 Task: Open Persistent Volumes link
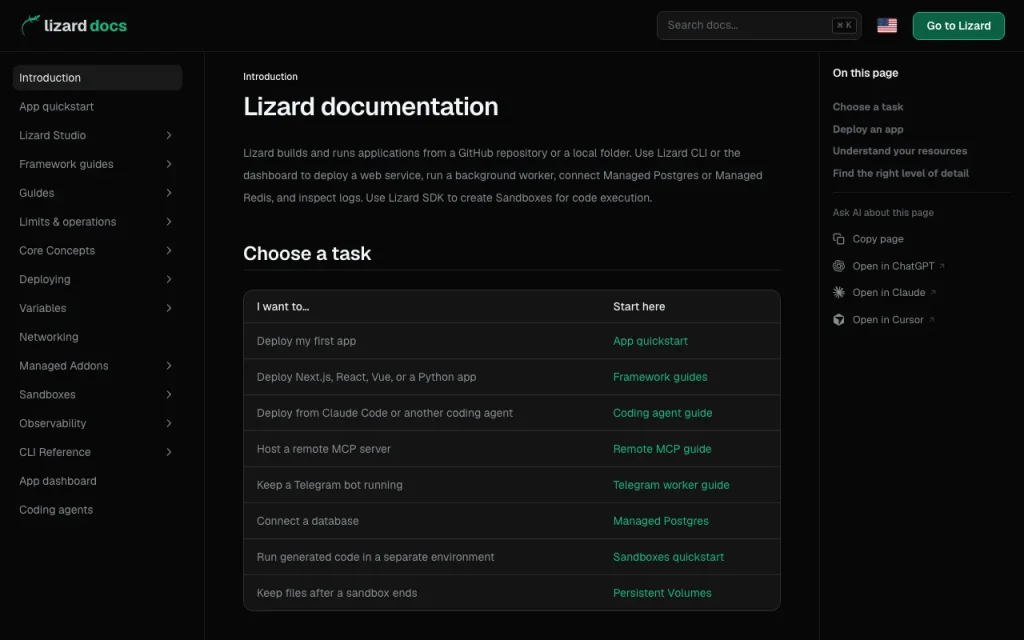tap(662, 592)
